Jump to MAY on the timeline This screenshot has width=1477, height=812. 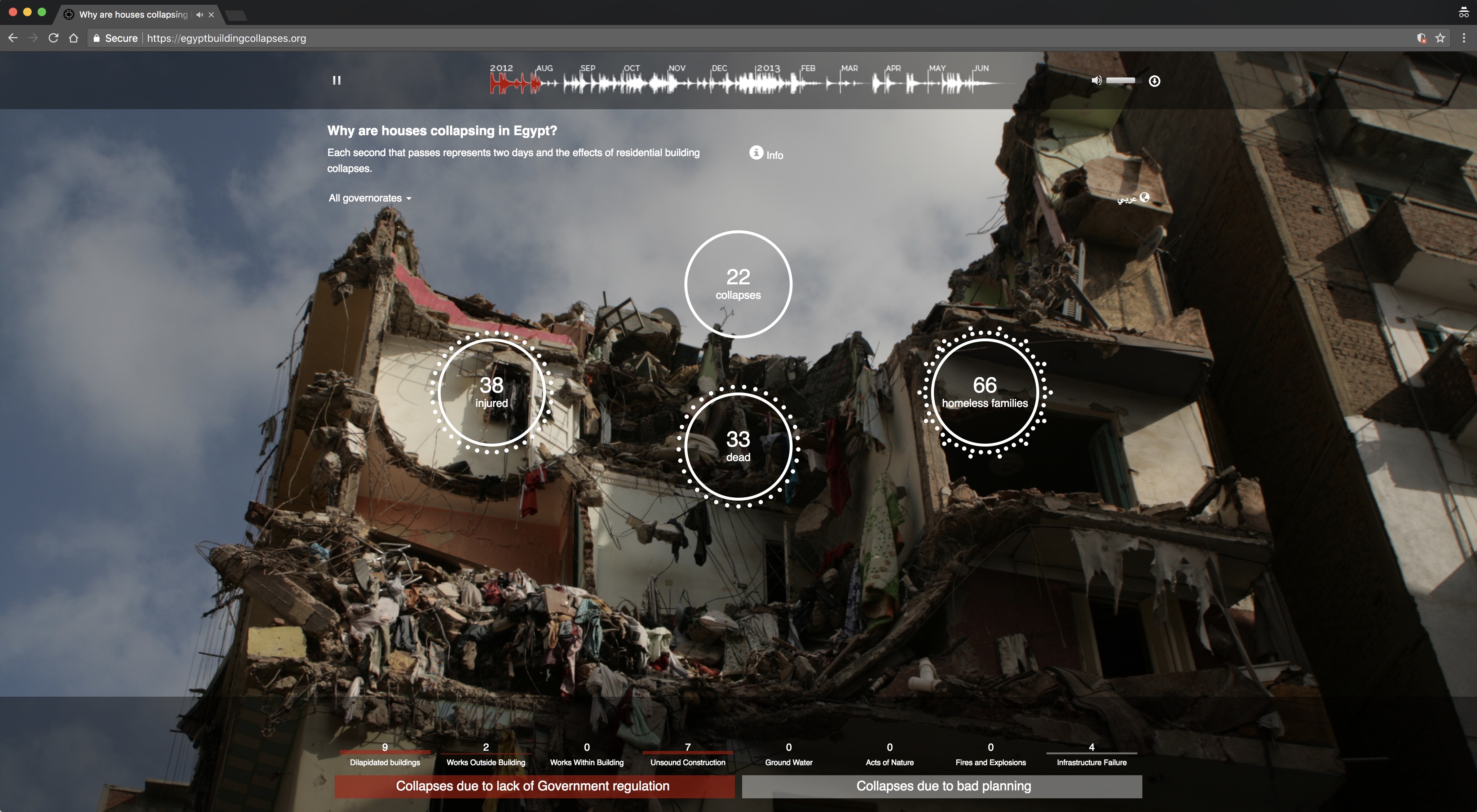(938, 68)
